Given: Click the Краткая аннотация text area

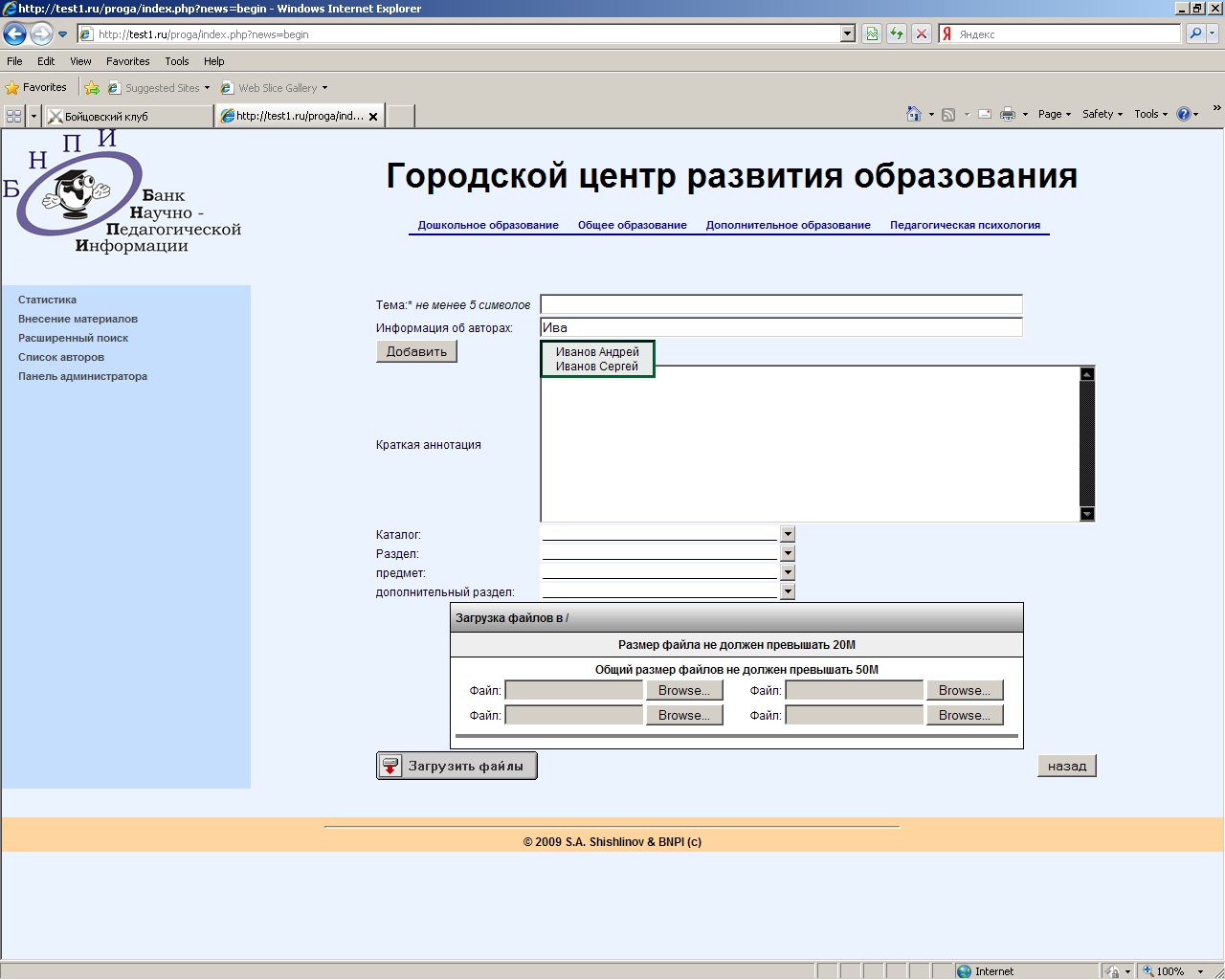Looking at the screenshot, I should (x=810, y=444).
